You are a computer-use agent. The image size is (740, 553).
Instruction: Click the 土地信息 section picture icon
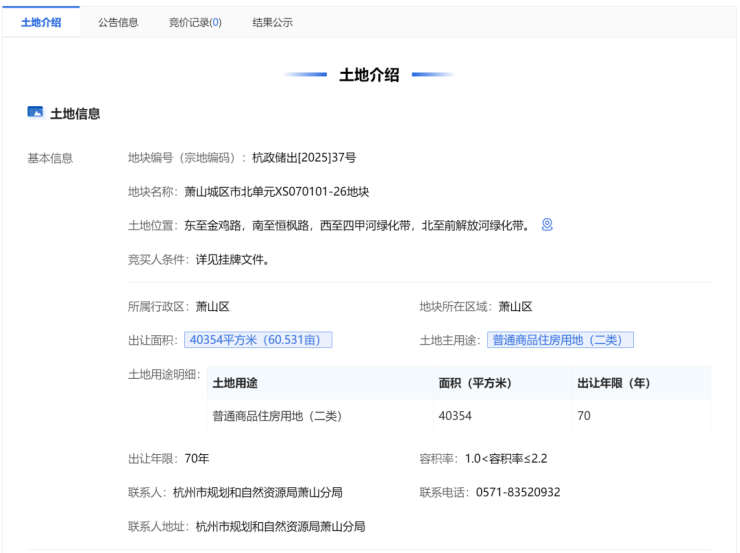tap(35, 113)
